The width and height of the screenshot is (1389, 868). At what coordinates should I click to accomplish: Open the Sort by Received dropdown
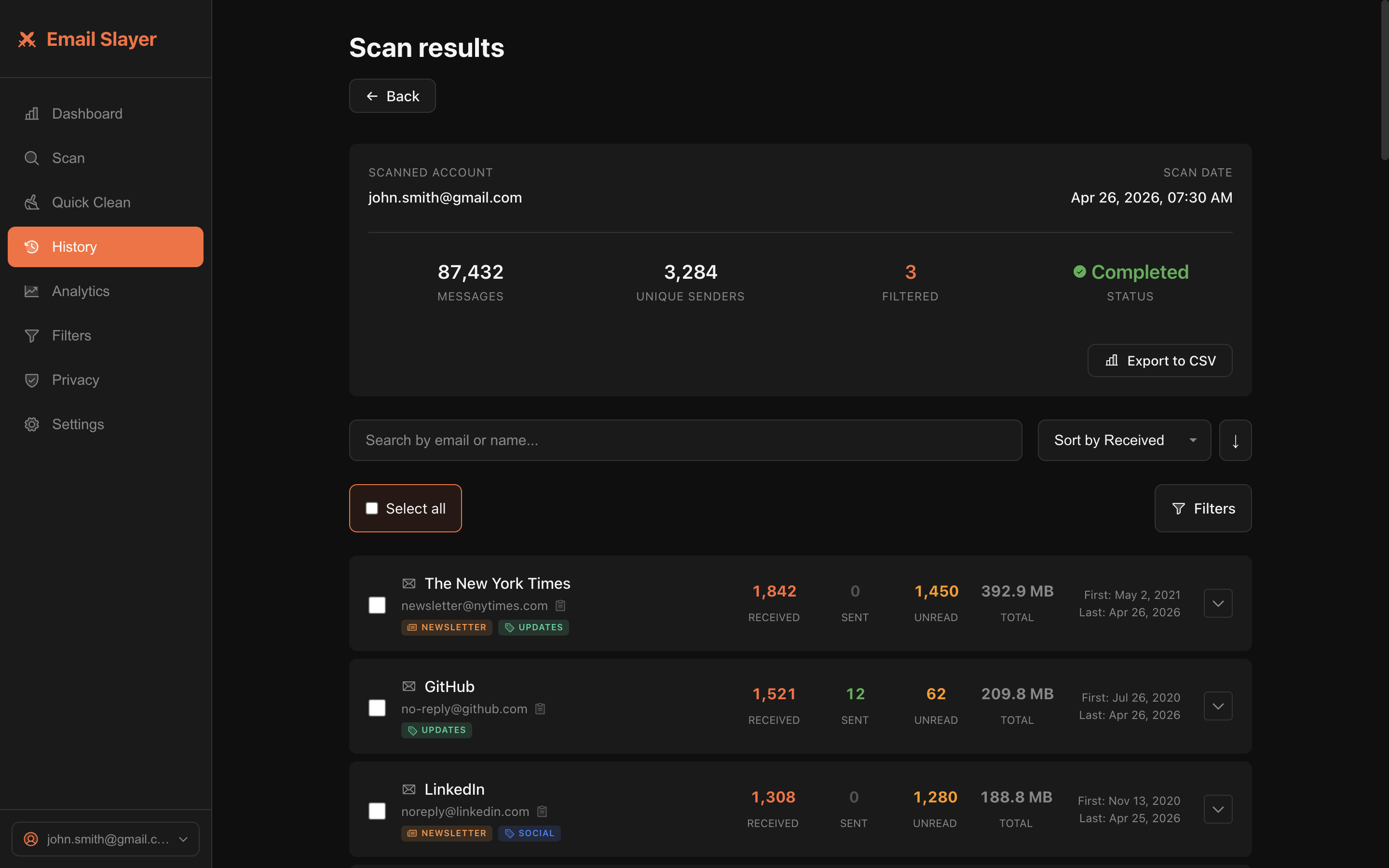coord(1124,440)
